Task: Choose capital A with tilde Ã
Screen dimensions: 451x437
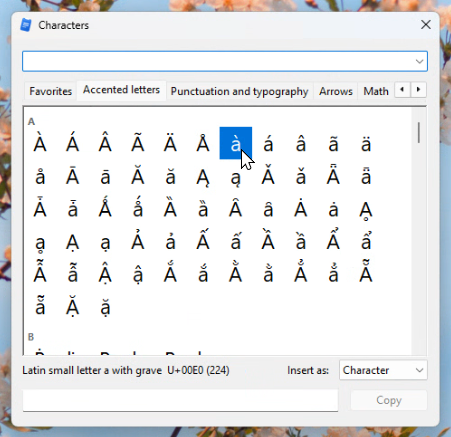Action: [138, 143]
